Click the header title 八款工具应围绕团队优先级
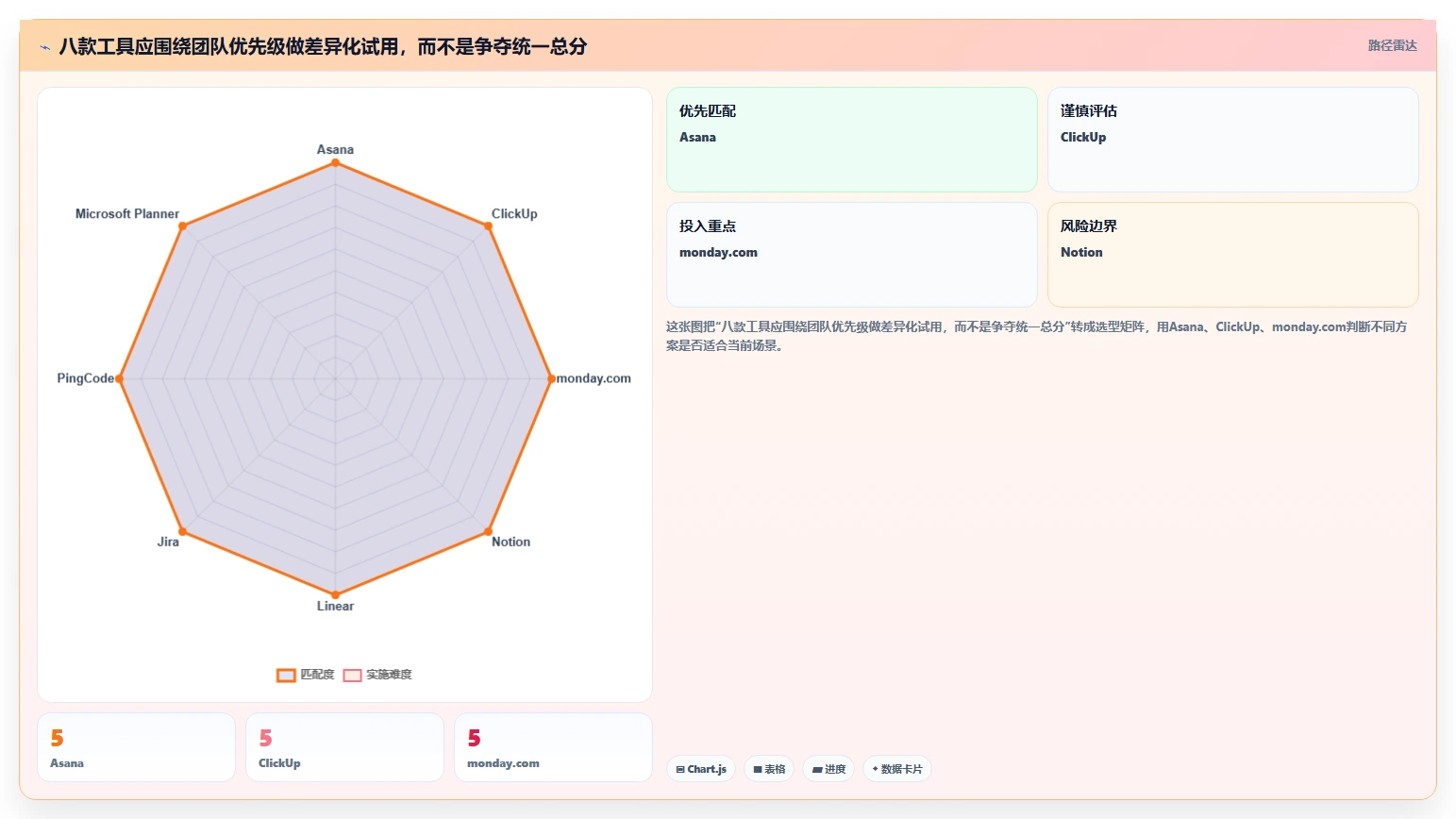1456x819 pixels. 323,46
